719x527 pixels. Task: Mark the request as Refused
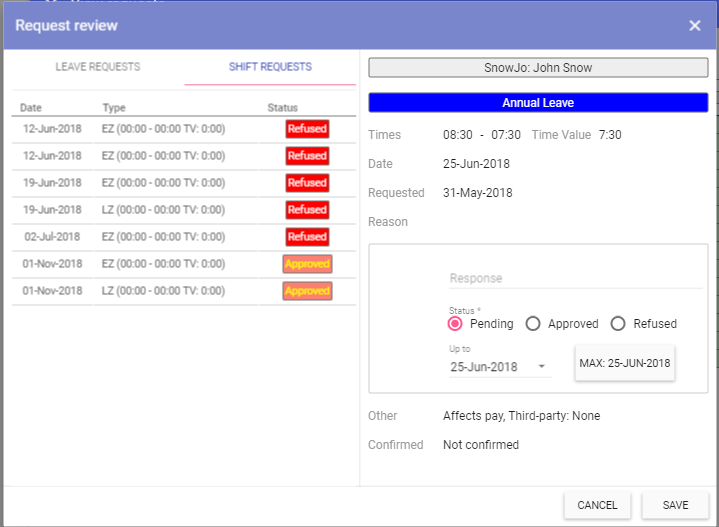618,324
